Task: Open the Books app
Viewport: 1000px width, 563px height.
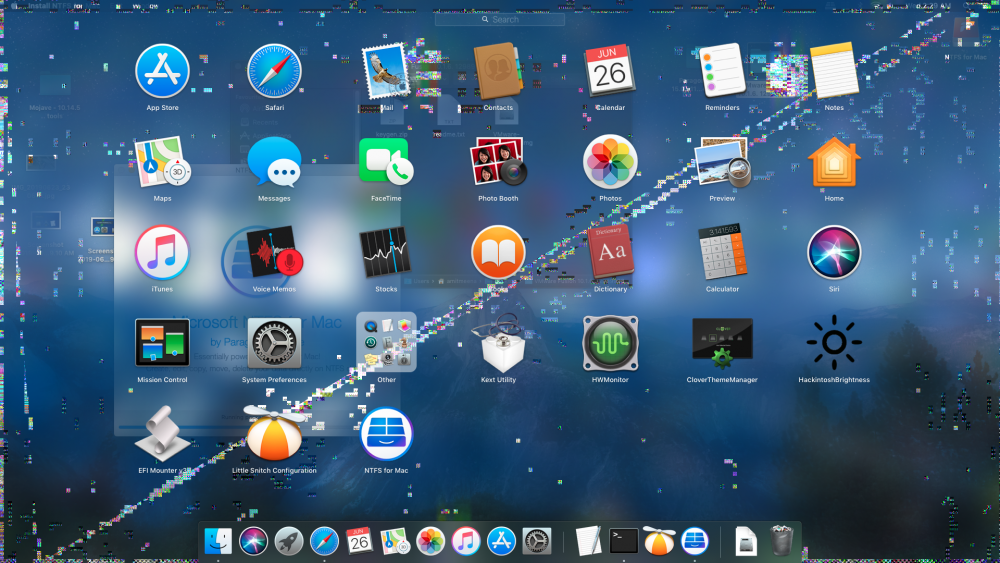Action: (498, 252)
